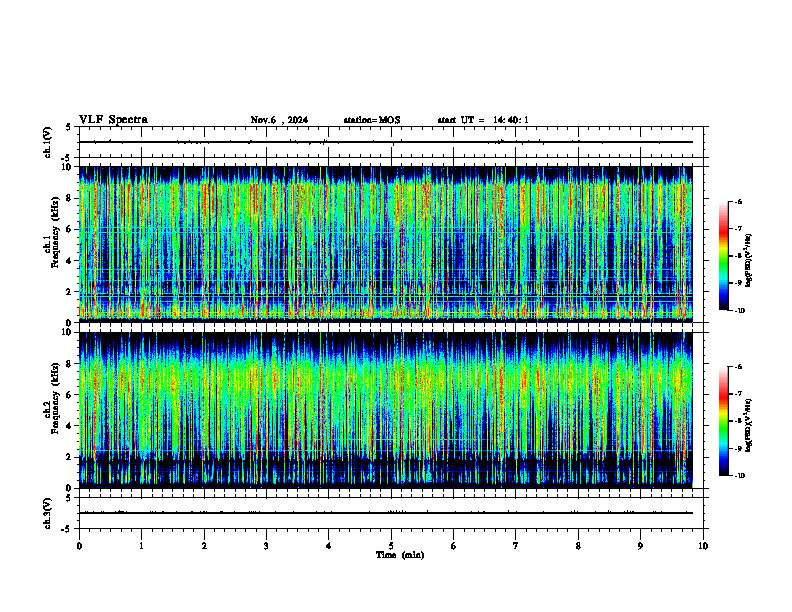Click the "4" kHz tick of ch.1 spectrogram
The image size is (792, 612).
69,261
